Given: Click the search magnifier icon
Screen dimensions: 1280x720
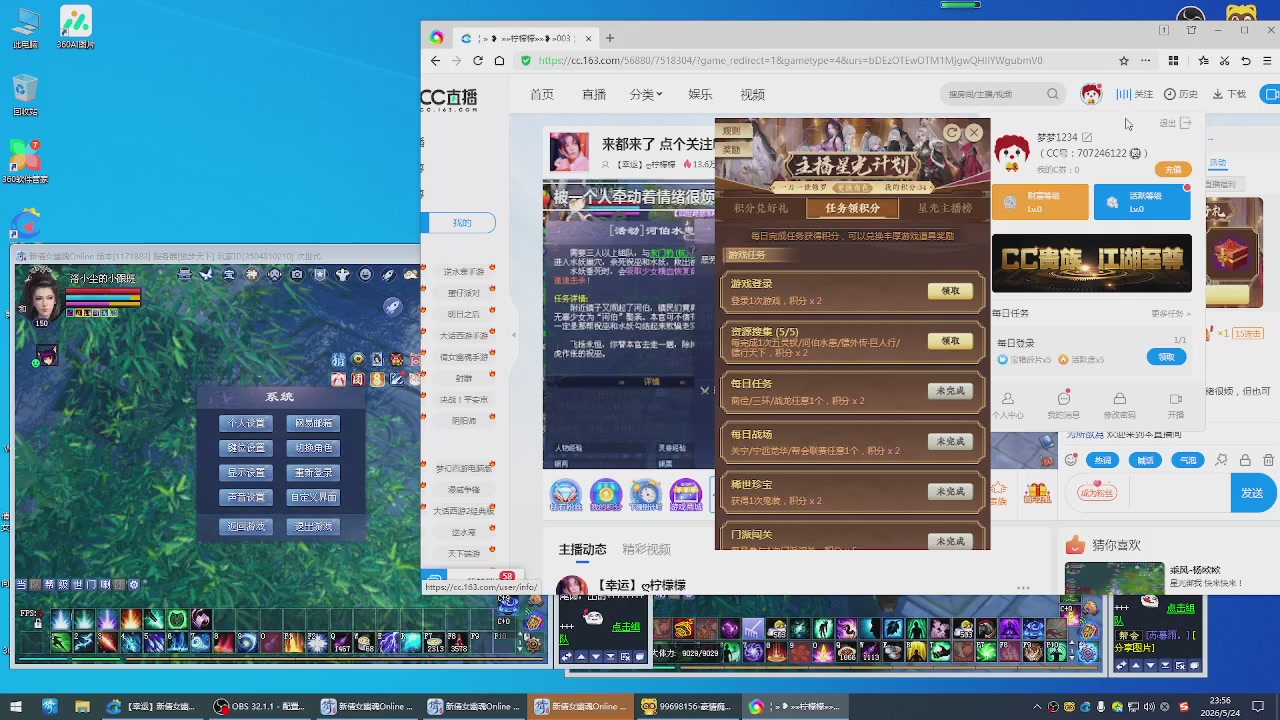Looking at the screenshot, I should [x=1052, y=94].
